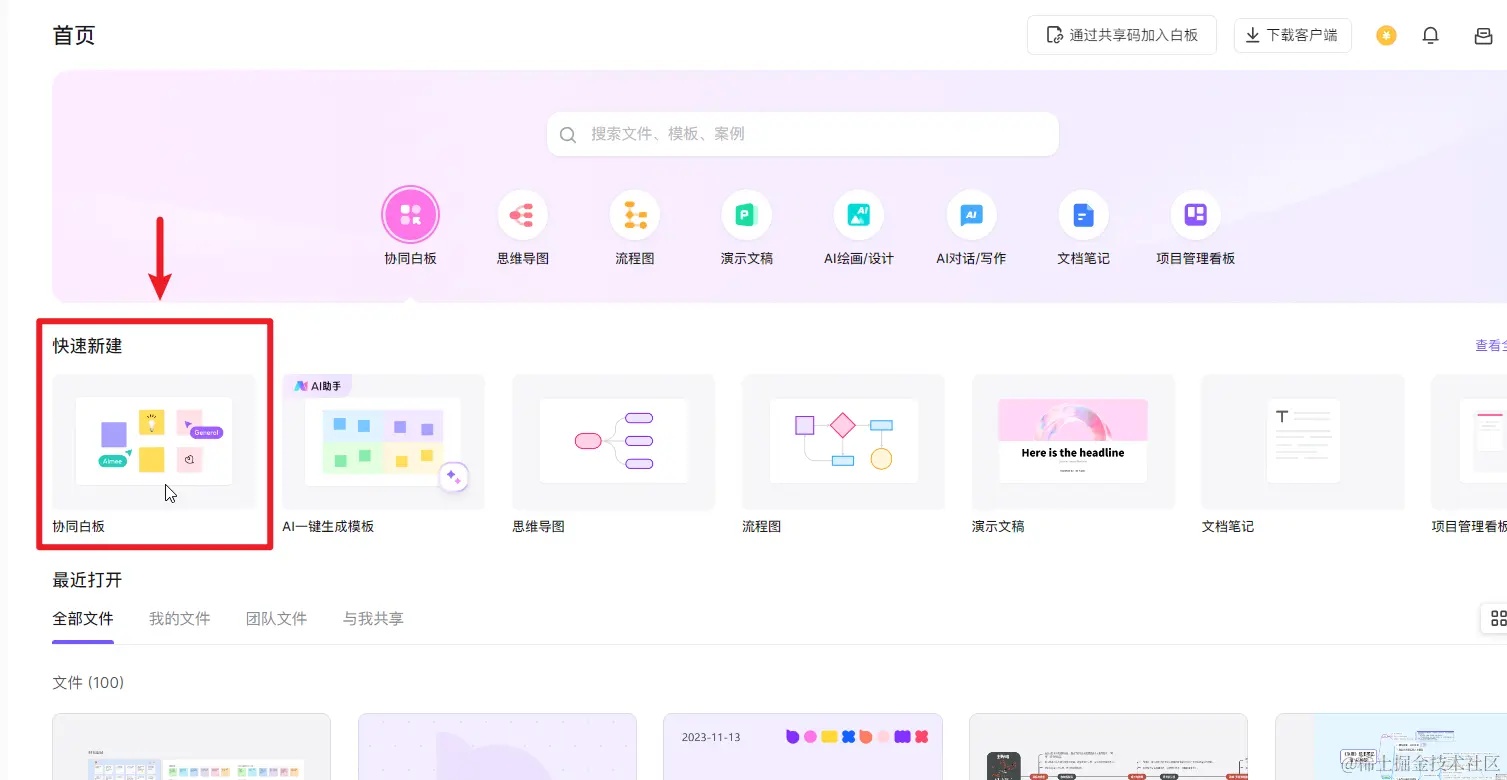The image size is (1507, 780).
Task: Open the AI对话/写作 assistant
Action: [x=970, y=213]
